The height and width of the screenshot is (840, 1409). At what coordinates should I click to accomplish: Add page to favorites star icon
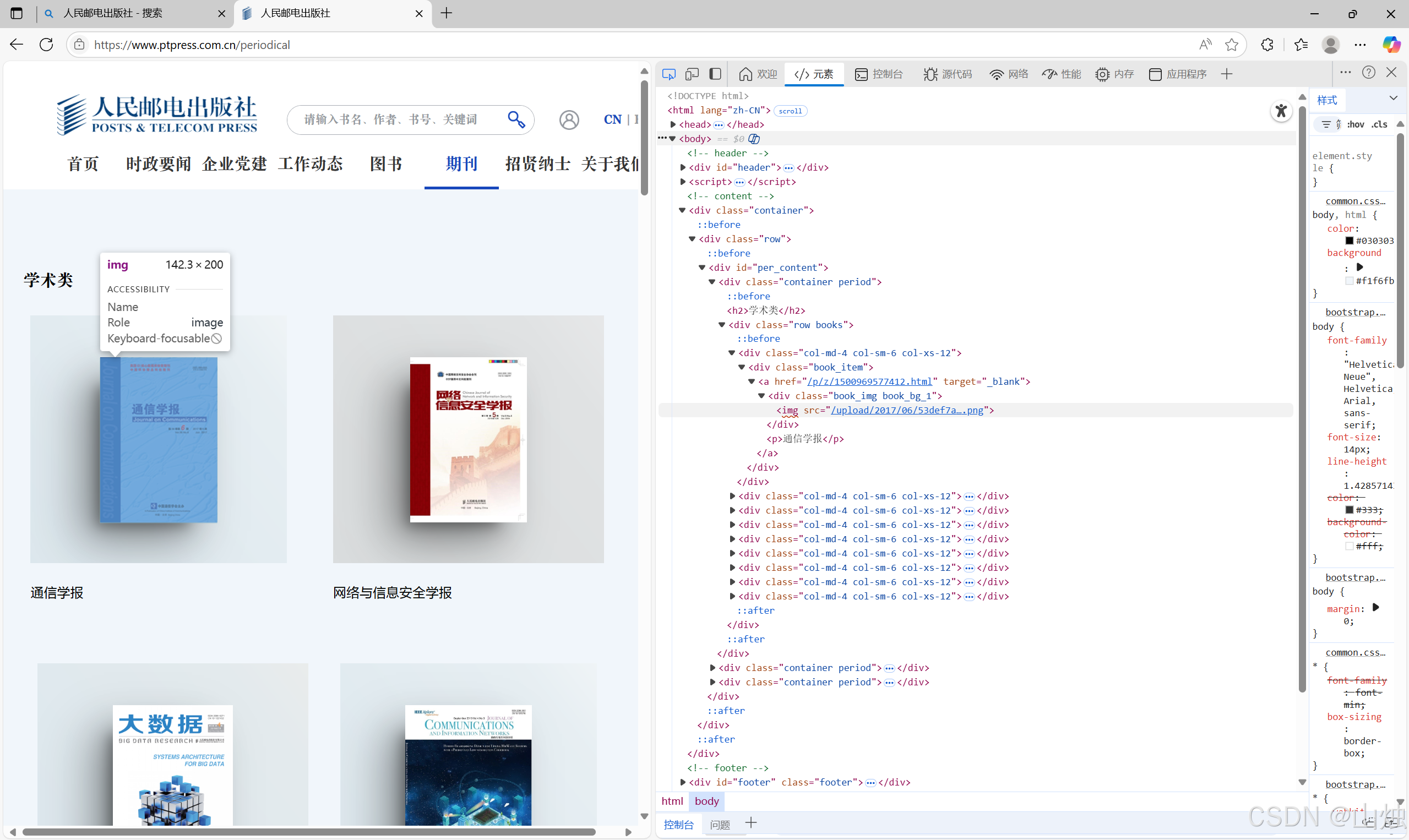pyautogui.click(x=1231, y=45)
